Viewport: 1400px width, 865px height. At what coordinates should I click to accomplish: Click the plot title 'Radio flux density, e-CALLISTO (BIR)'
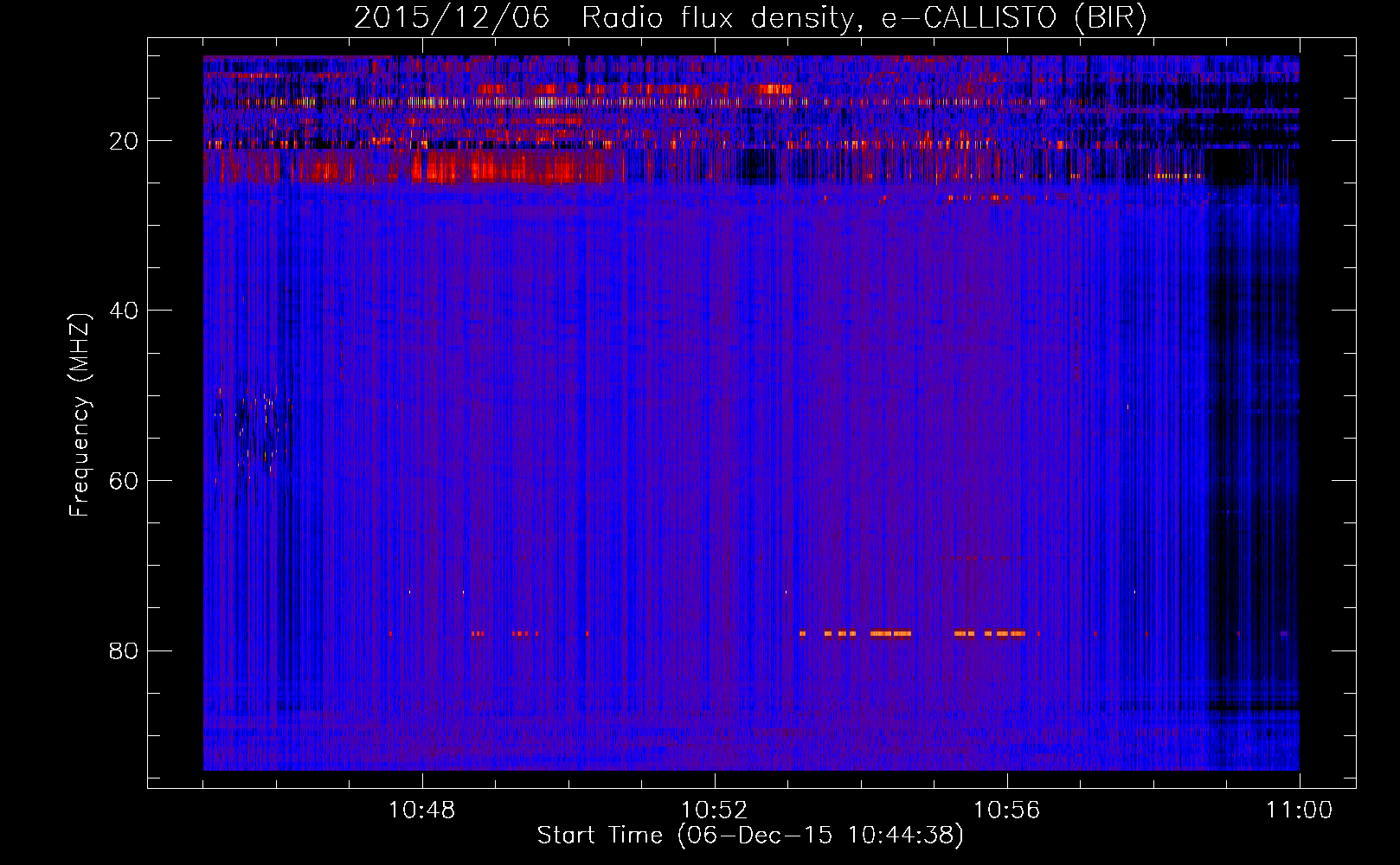pos(864,18)
